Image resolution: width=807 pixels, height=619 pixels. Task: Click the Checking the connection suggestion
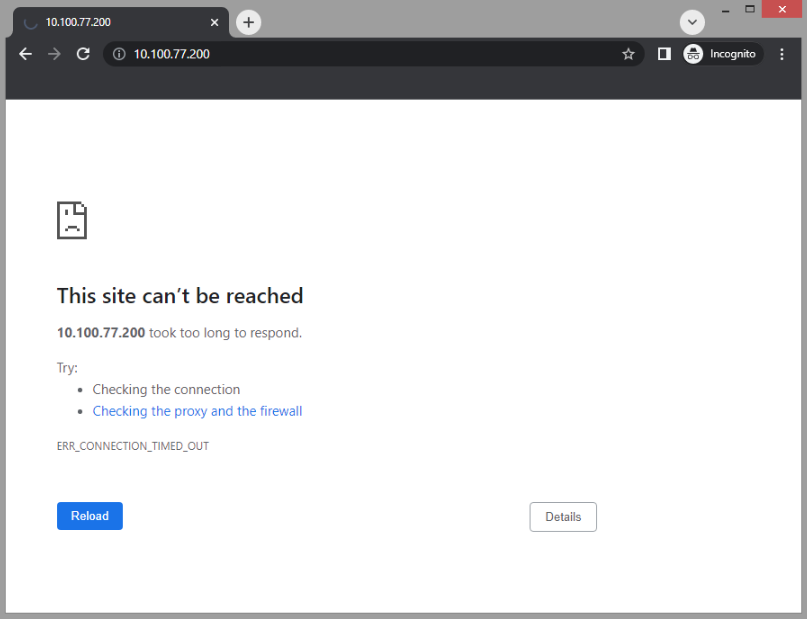(x=166, y=389)
